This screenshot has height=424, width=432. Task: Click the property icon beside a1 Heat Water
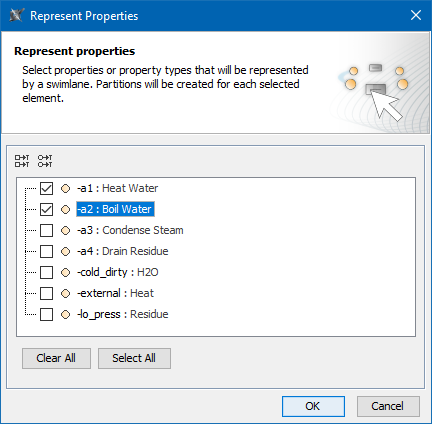coord(66,189)
